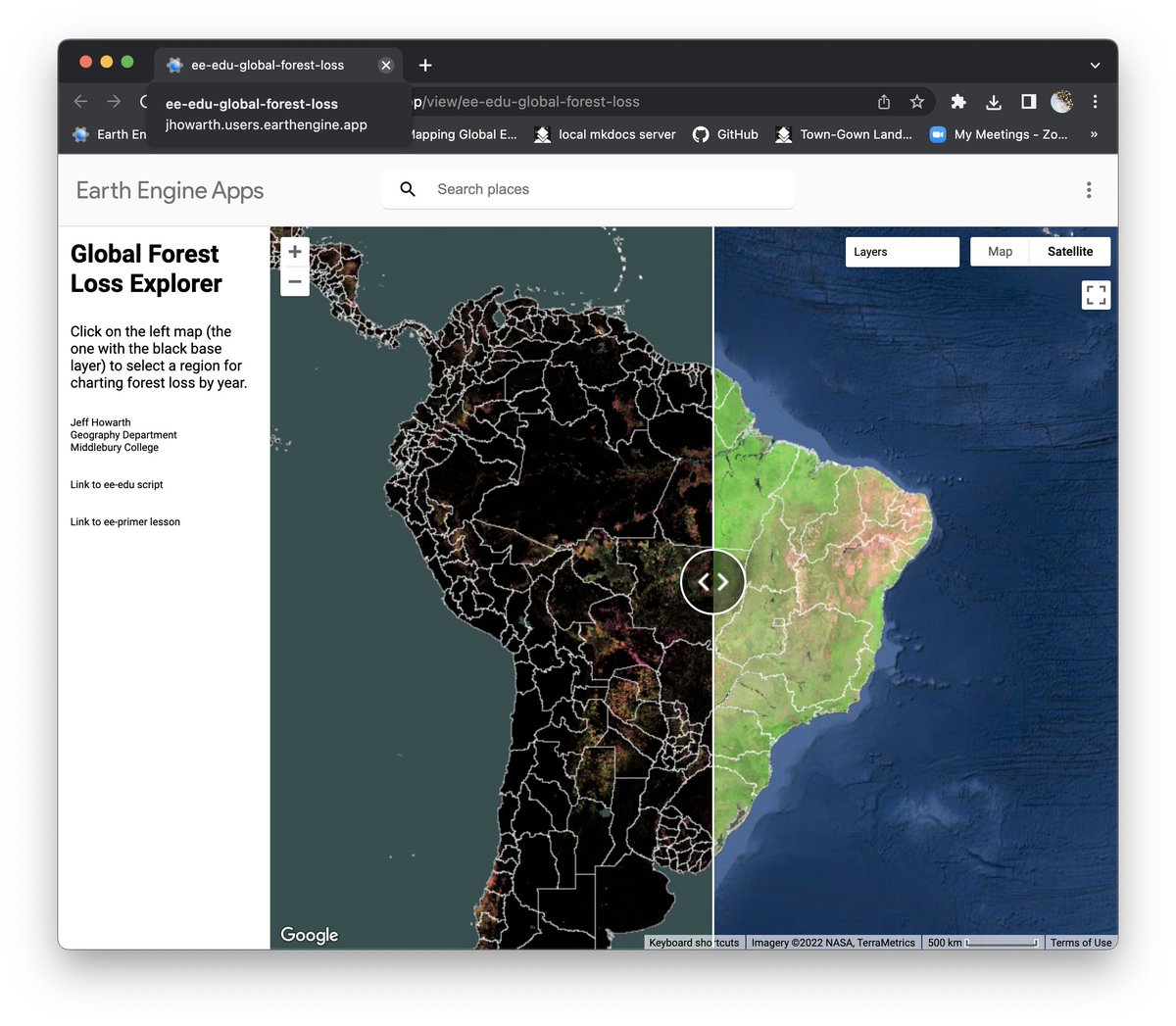Screen dimensions: 1176x1026
Task: Open a new browser tab
Action: point(425,65)
